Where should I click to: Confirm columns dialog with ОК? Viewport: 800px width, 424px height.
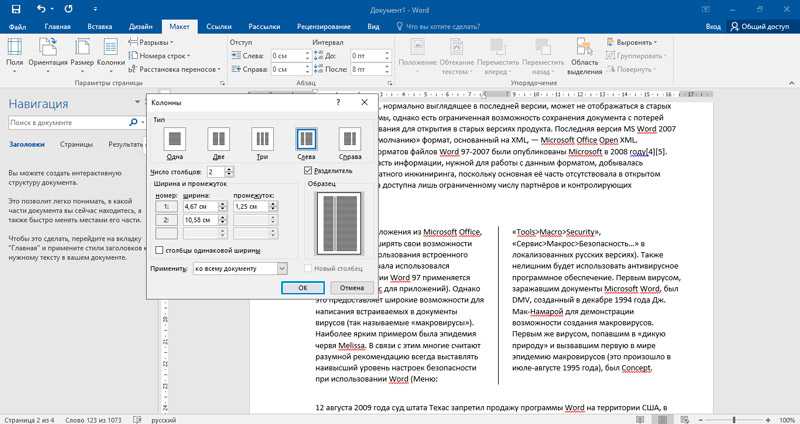(x=303, y=288)
